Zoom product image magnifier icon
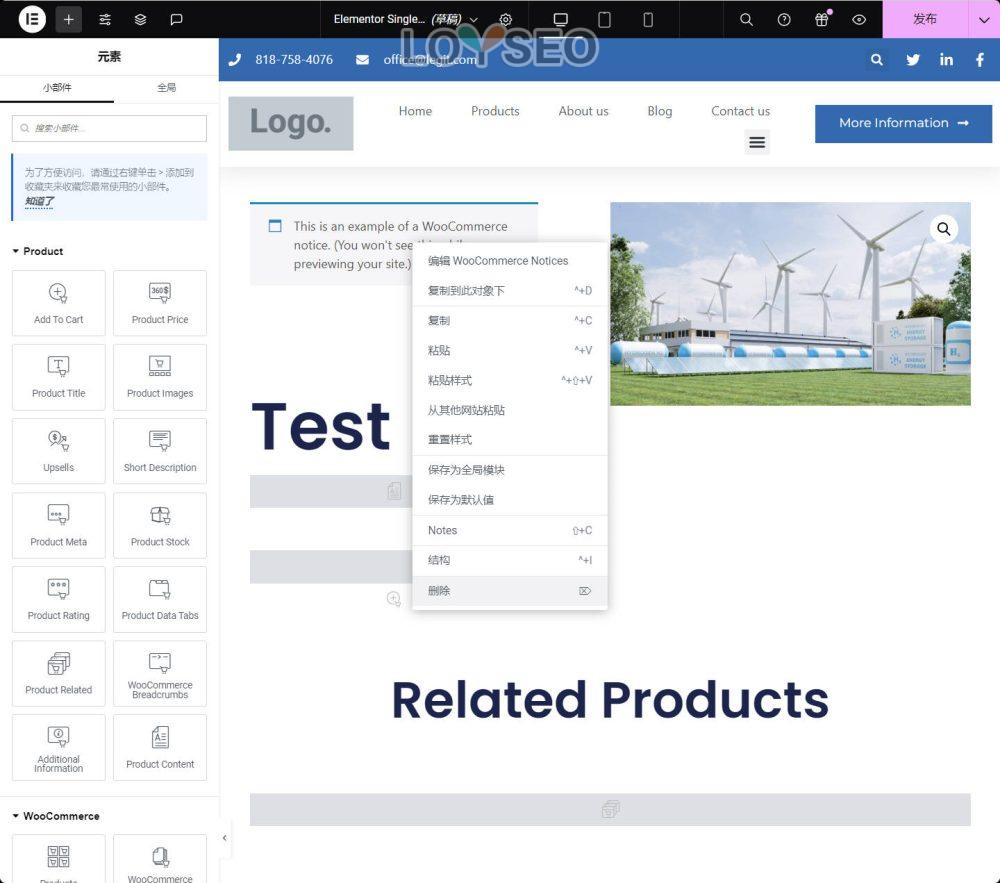The height and width of the screenshot is (883, 1000). tap(944, 229)
